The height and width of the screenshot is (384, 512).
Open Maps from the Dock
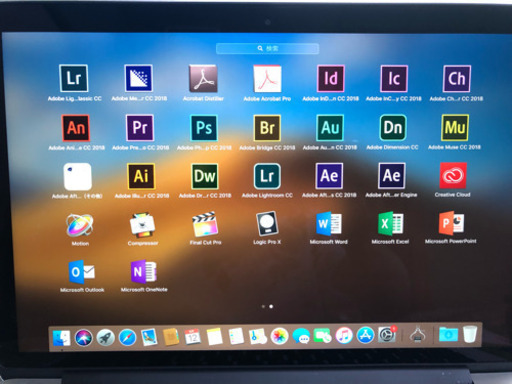(x=258, y=337)
